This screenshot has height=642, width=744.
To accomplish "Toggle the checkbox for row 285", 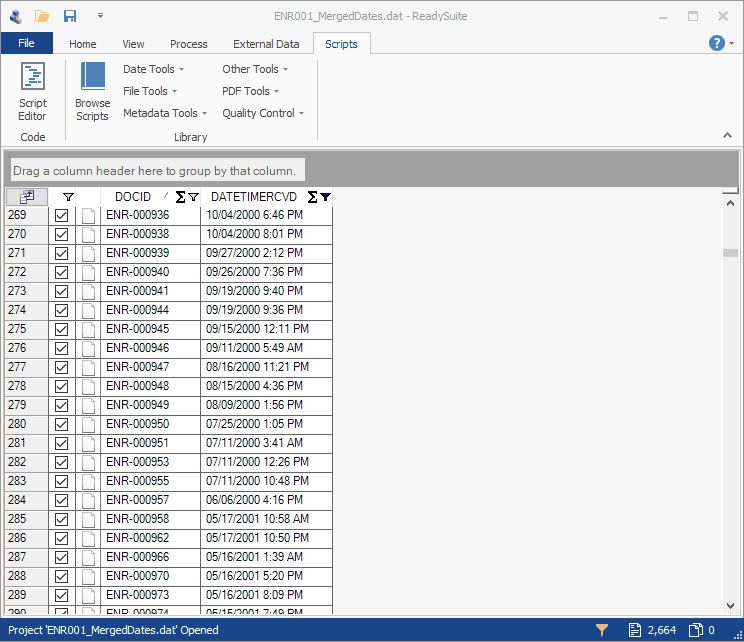I will [x=62, y=519].
